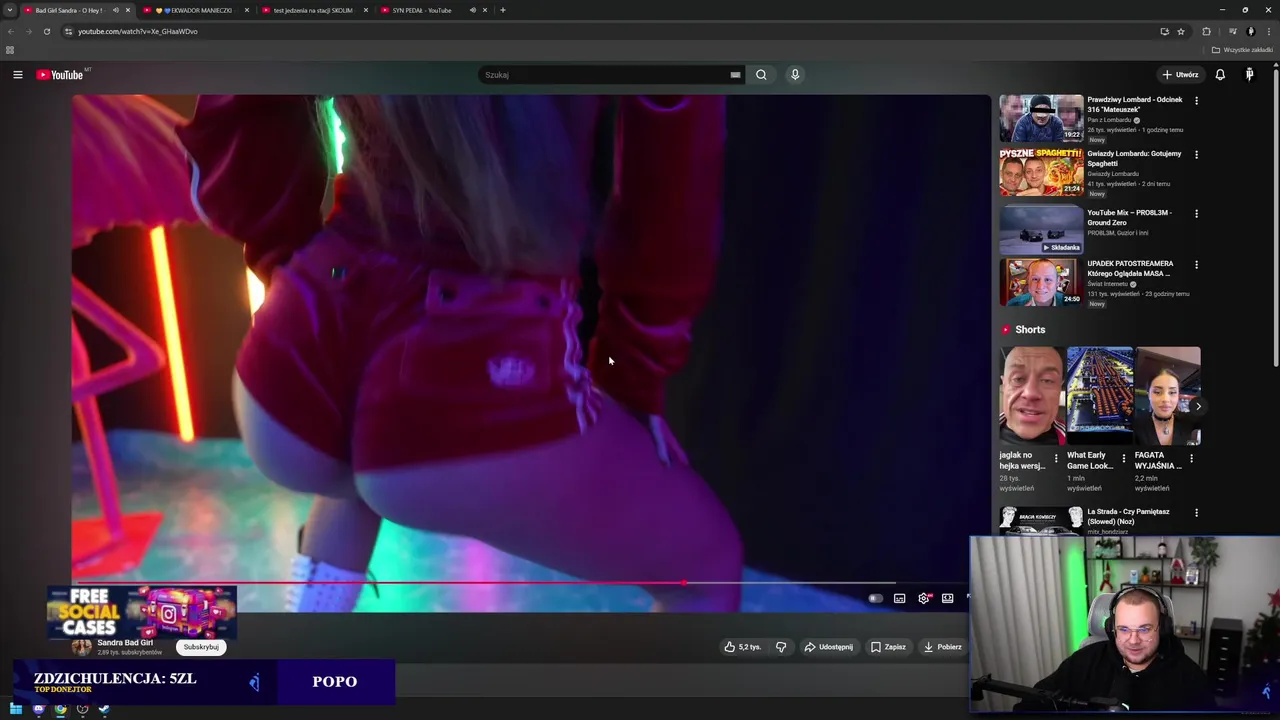
Task: Switch to theater mode
Action: tap(948, 598)
